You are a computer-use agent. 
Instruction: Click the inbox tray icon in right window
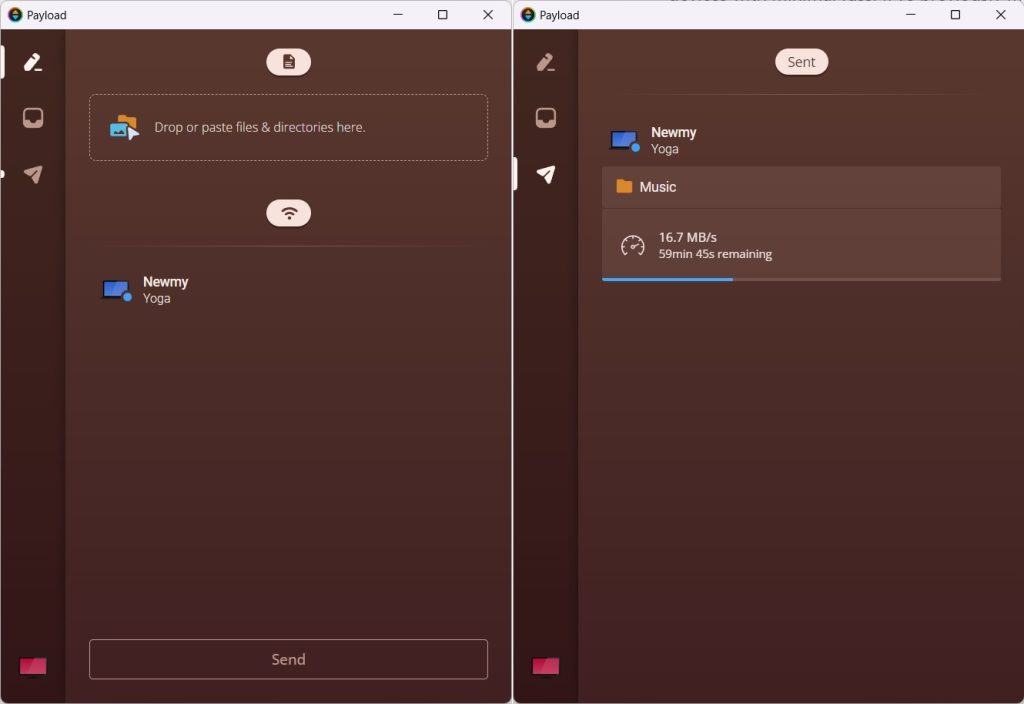(x=545, y=118)
